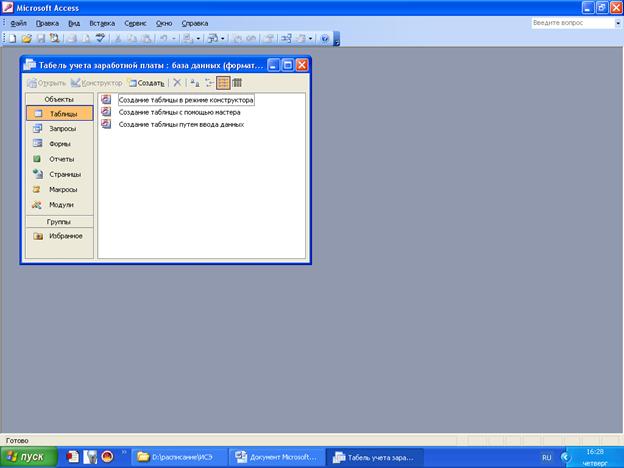The height and width of the screenshot is (468, 624).
Task: Select Страницы in the objects list
Action: (x=59, y=174)
